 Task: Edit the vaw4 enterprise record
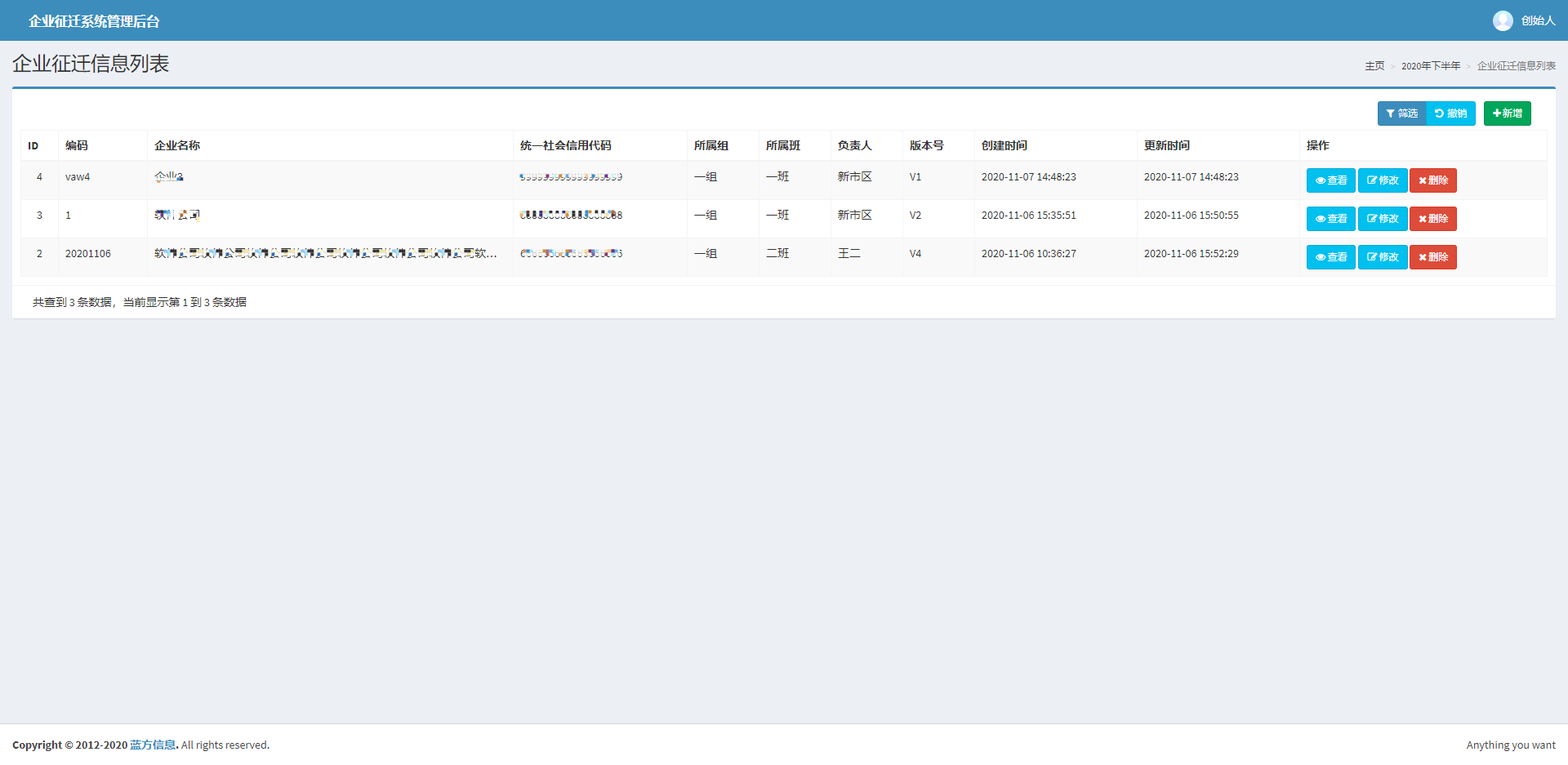(1382, 180)
